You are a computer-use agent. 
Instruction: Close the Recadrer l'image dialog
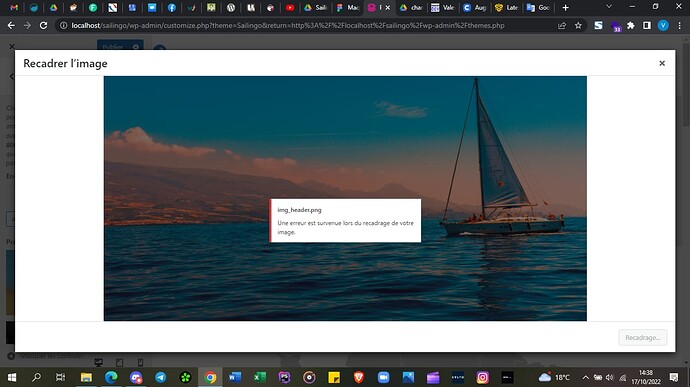coord(662,63)
